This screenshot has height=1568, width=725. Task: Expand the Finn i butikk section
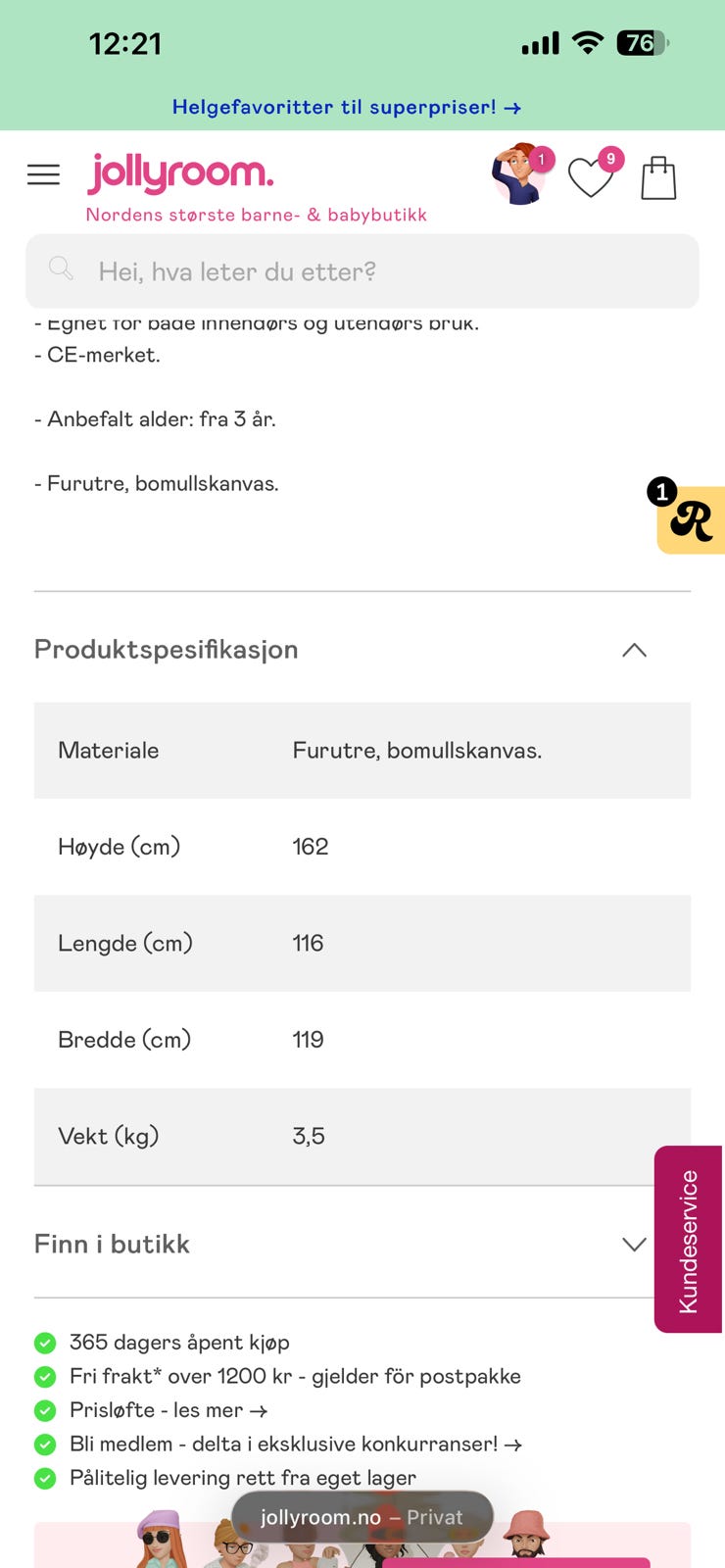635,1245
